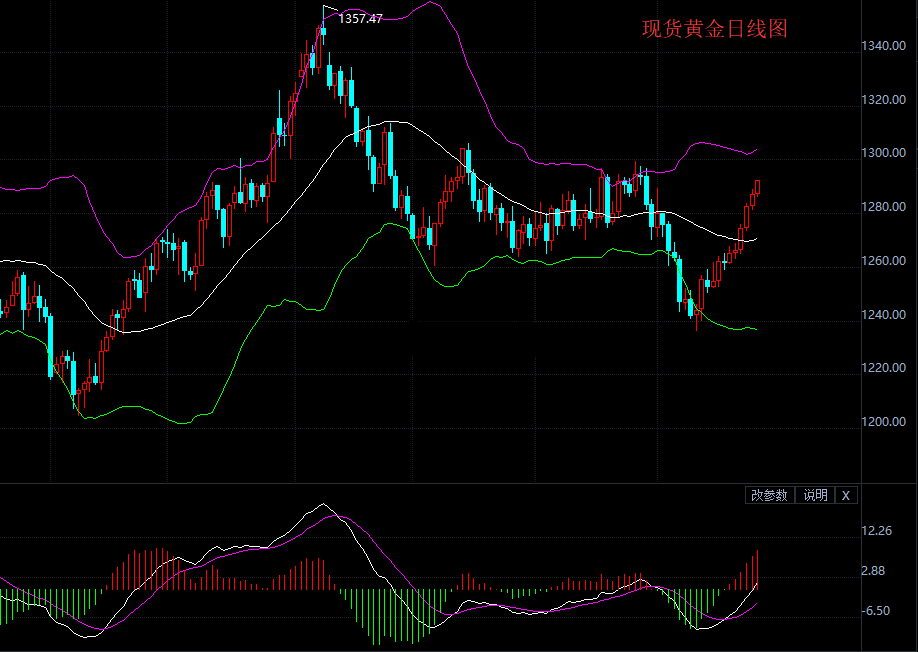This screenshot has width=918, height=652.
Task: Click the 现货黄金日线图 chart title
Action: point(714,29)
